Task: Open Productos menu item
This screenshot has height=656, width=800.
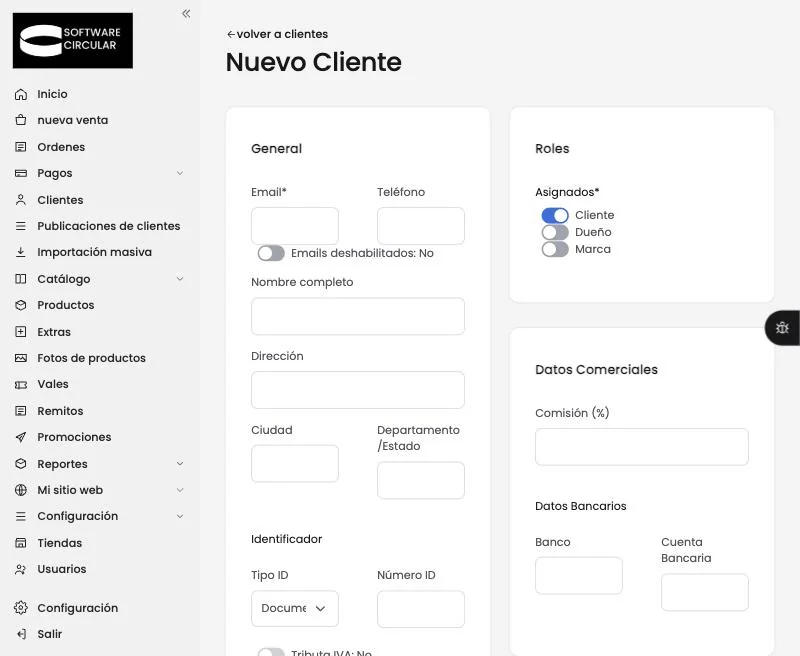Action: pyautogui.click(x=66, y=305)
